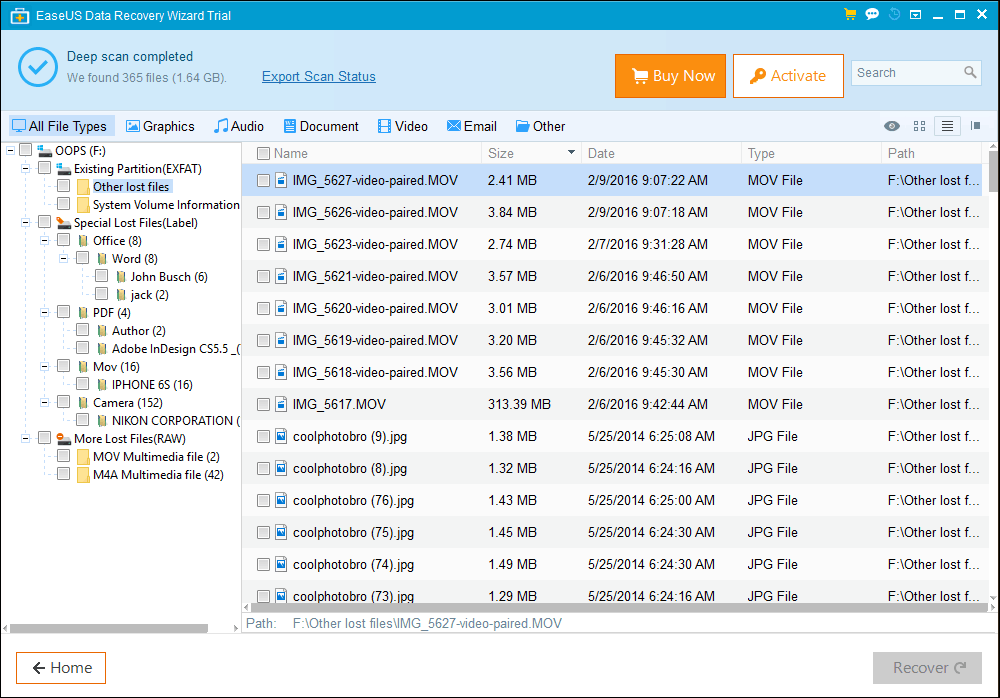Viewport: 1000px width, 698px height.
Task: Select the All File Types tab
Action: coord(61,126)
